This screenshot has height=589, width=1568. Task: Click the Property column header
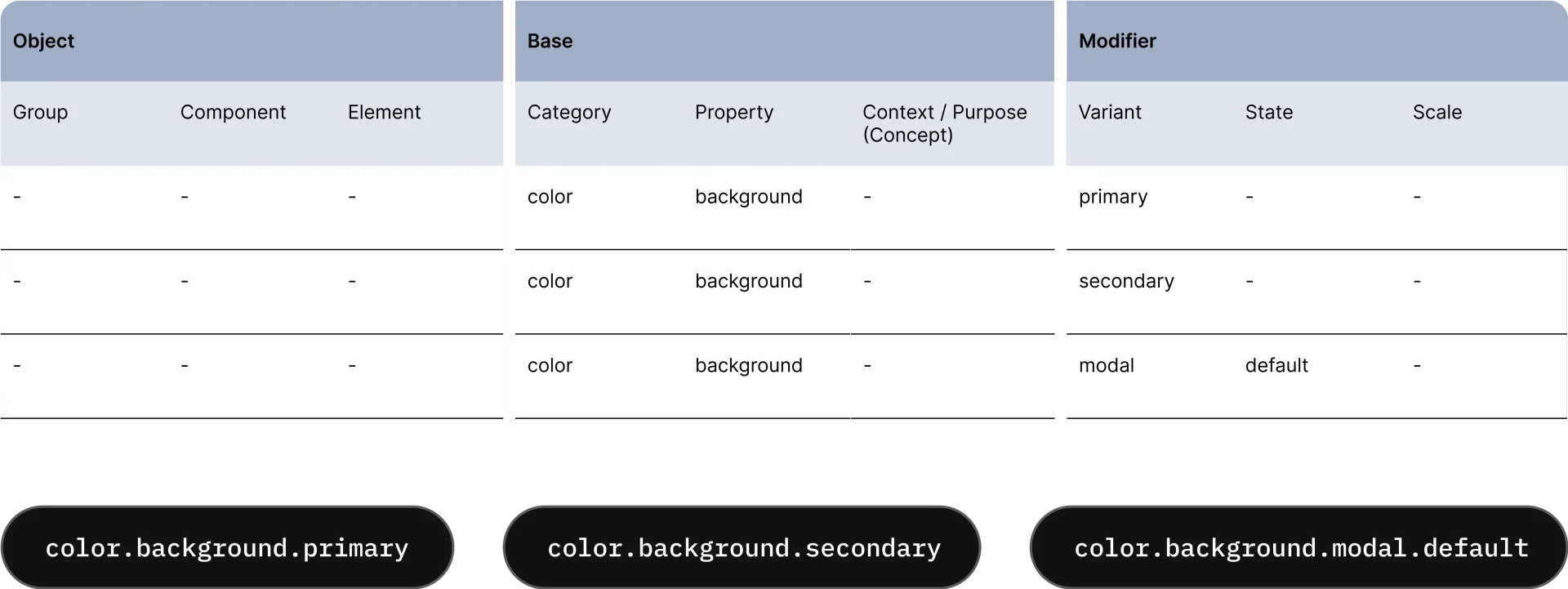click(733, 112)
